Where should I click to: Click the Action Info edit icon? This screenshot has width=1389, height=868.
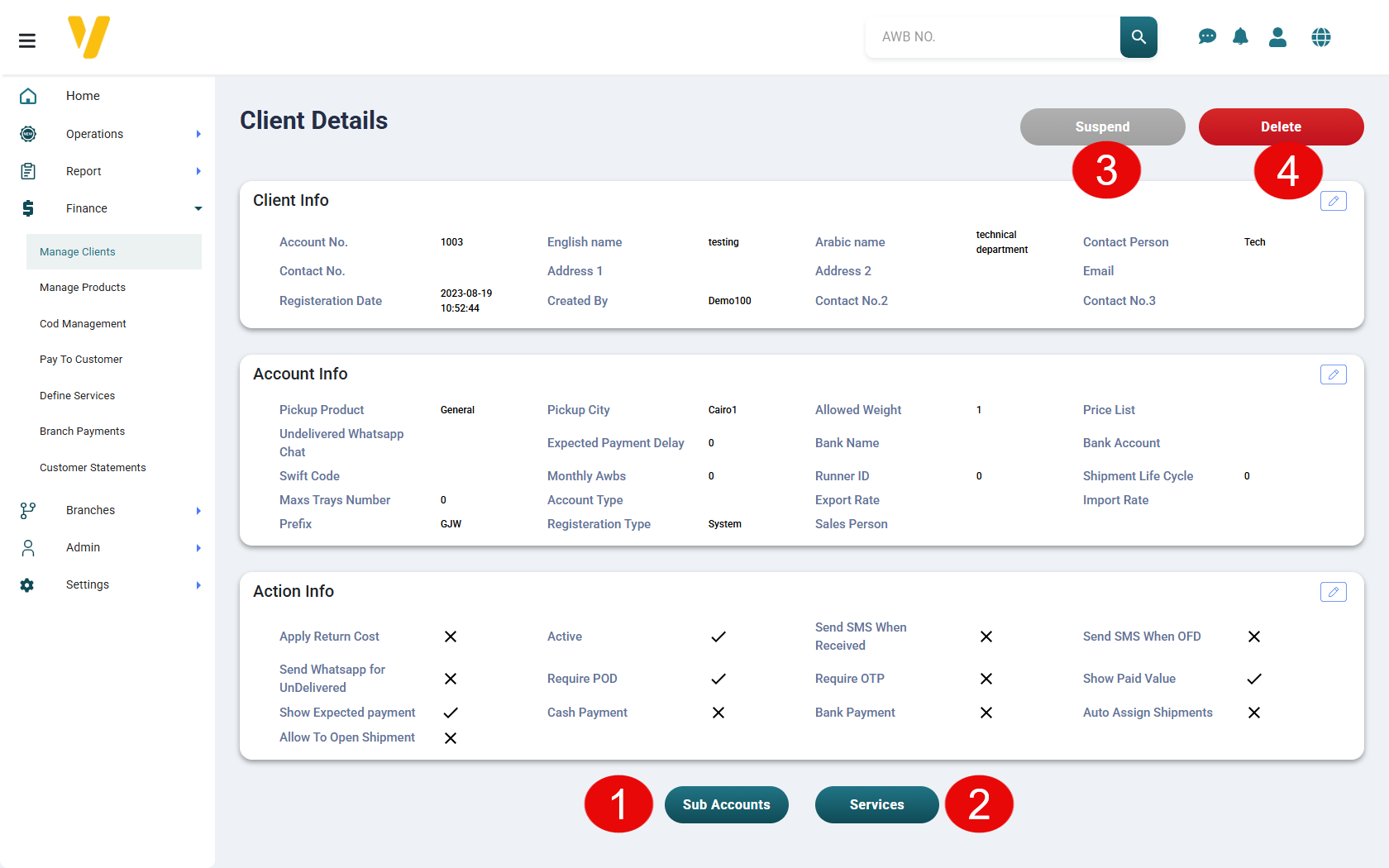(1333, 592)
